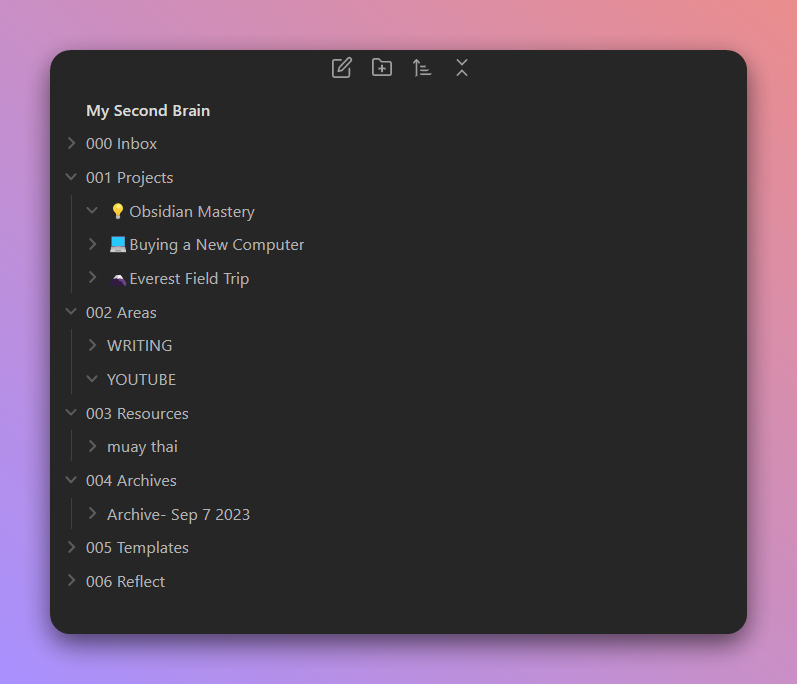
Task: Collapse the YOUTUBE folder chevron
Action: click(x=92, y=379)
